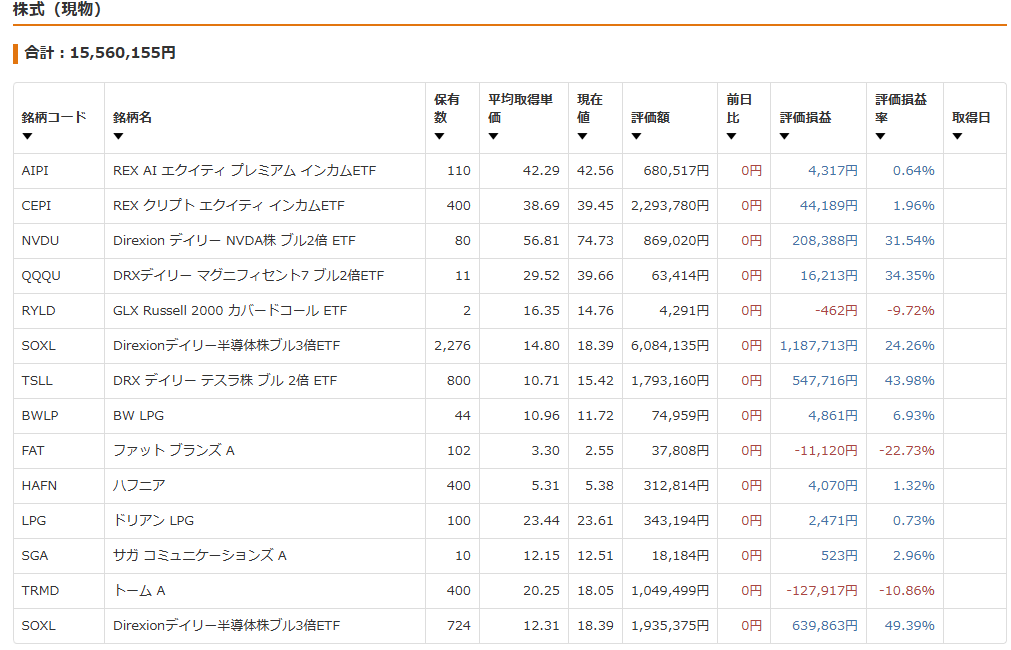This screenshot has height=650, width=1011.
Task: Click サガ コミュニケーションズ A stock name
Action: click(x=200, y=555)
